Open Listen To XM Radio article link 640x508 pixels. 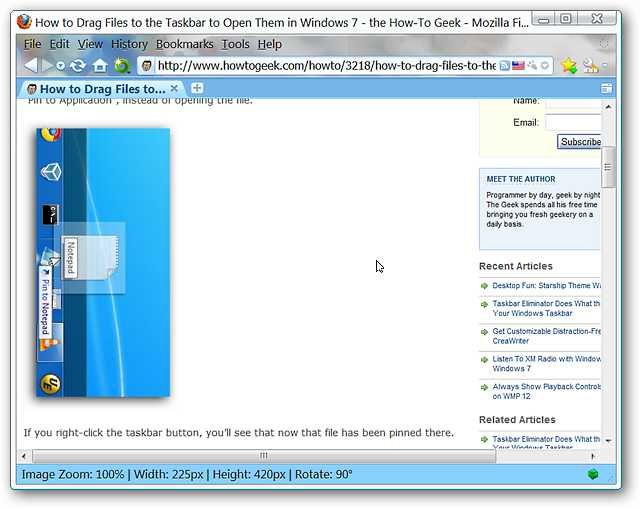tap(546, 364)
